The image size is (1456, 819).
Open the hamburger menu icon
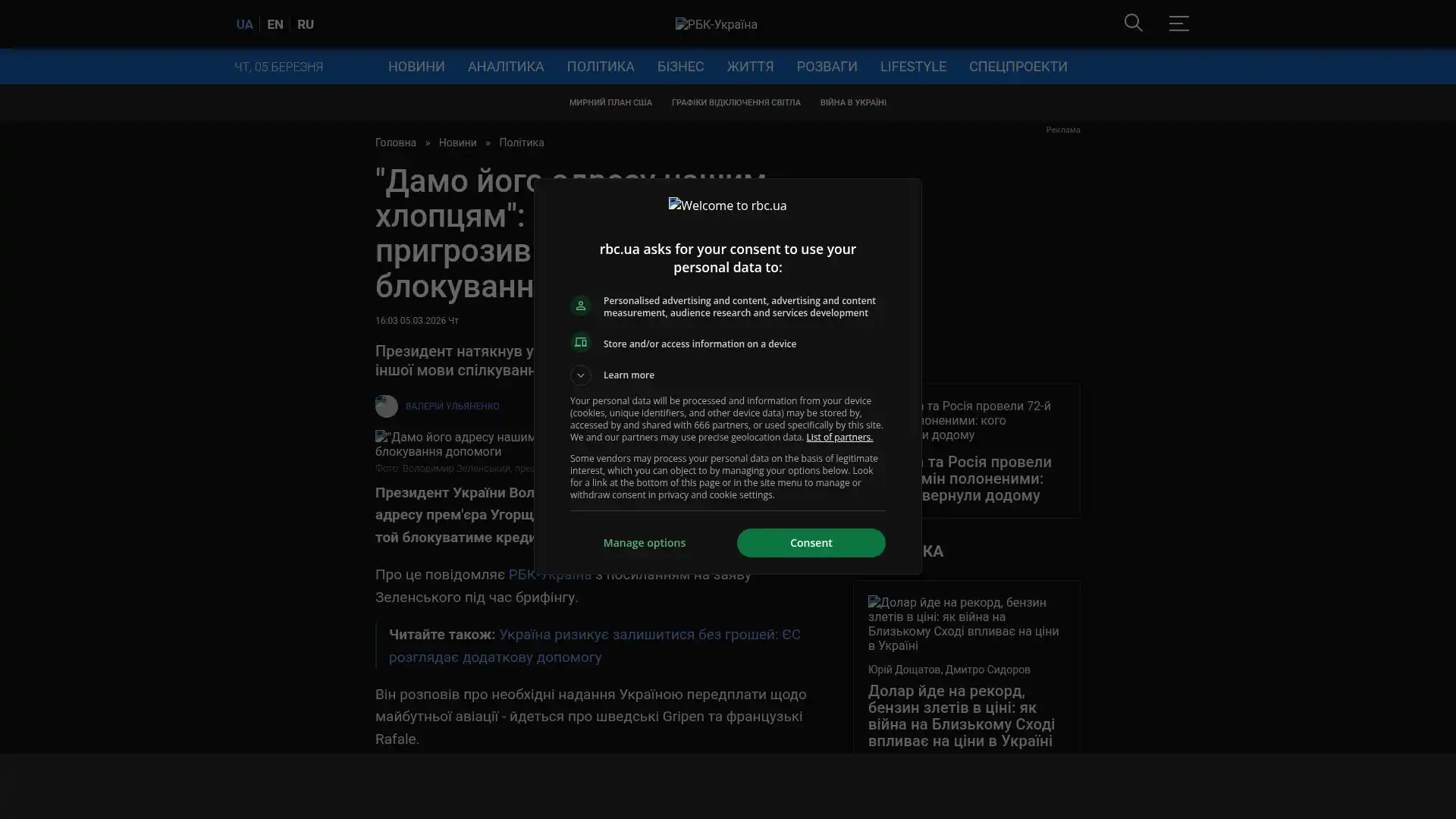[1178, 24]
